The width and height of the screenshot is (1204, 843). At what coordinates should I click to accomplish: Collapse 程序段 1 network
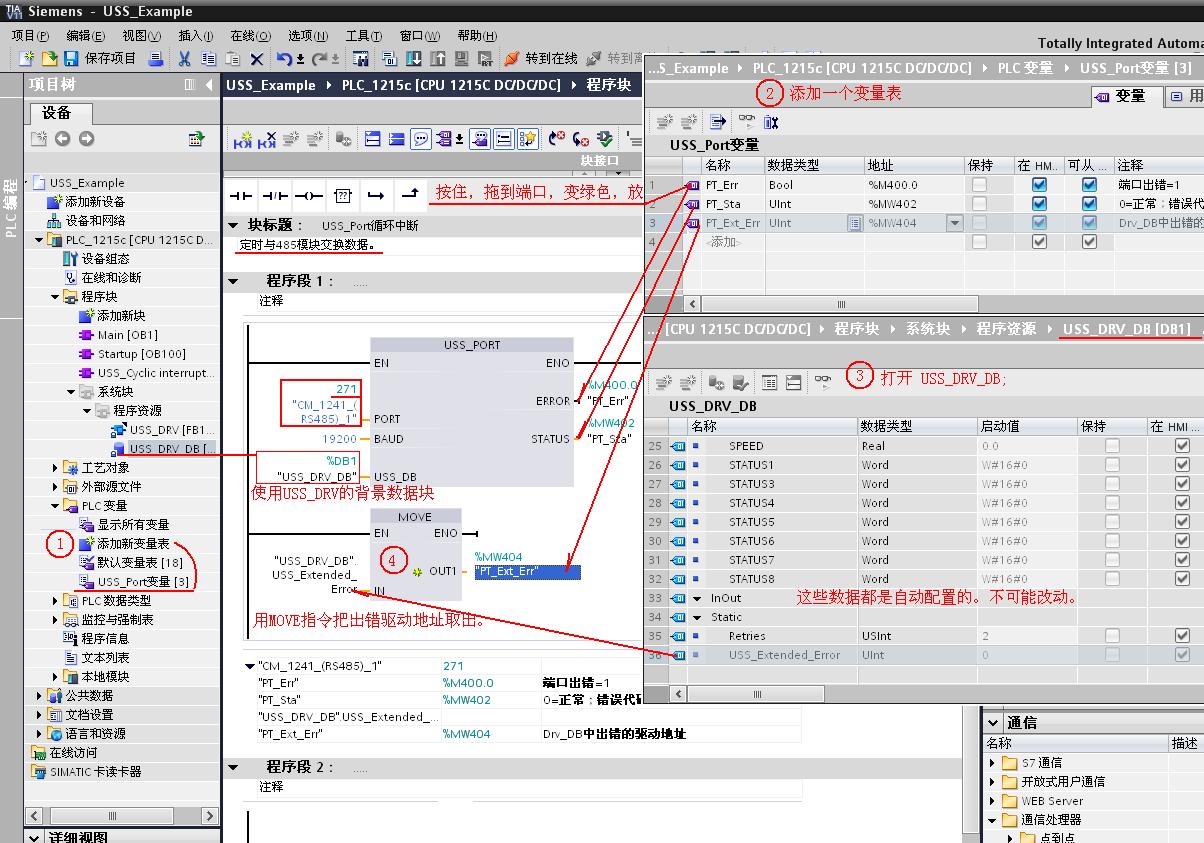coord(233,281)
